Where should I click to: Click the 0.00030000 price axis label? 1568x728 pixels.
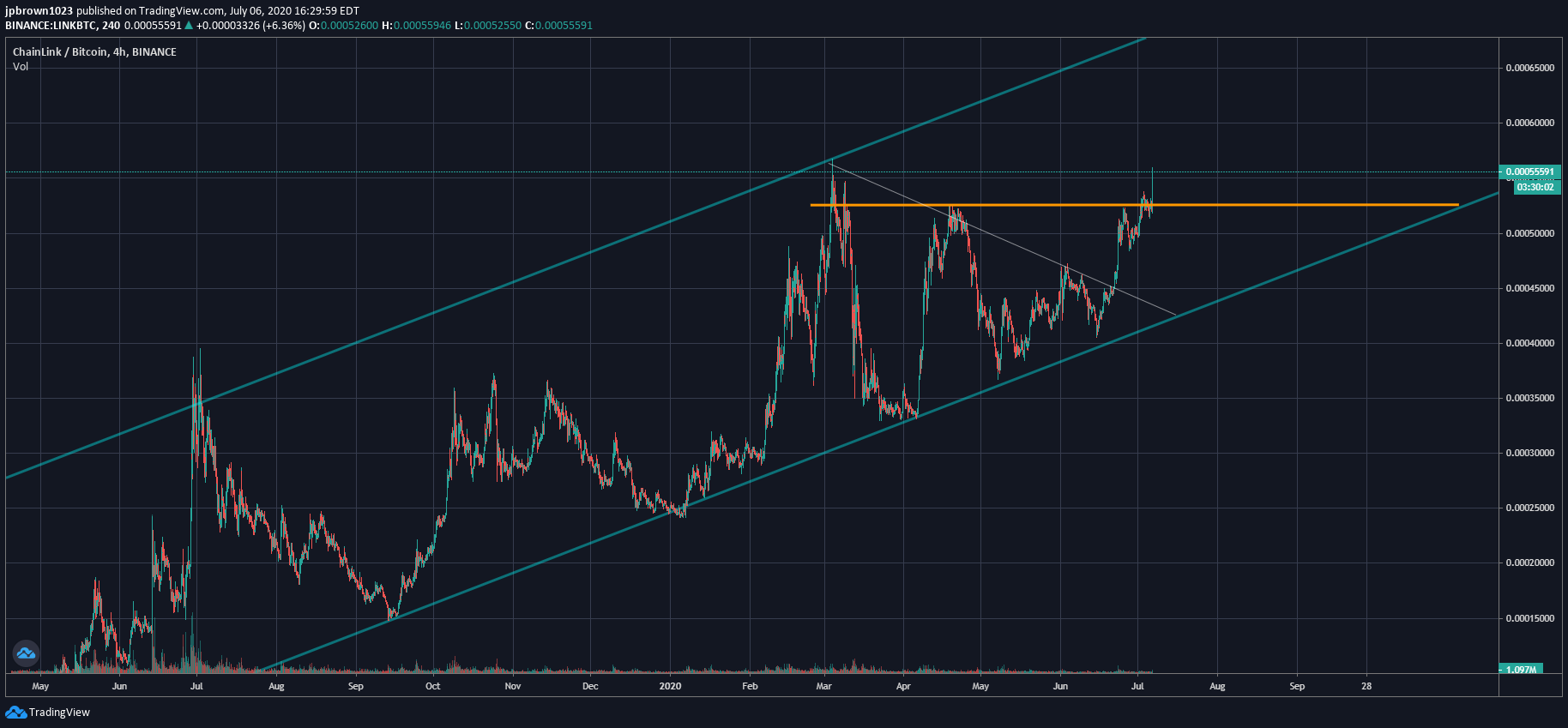1529,453
